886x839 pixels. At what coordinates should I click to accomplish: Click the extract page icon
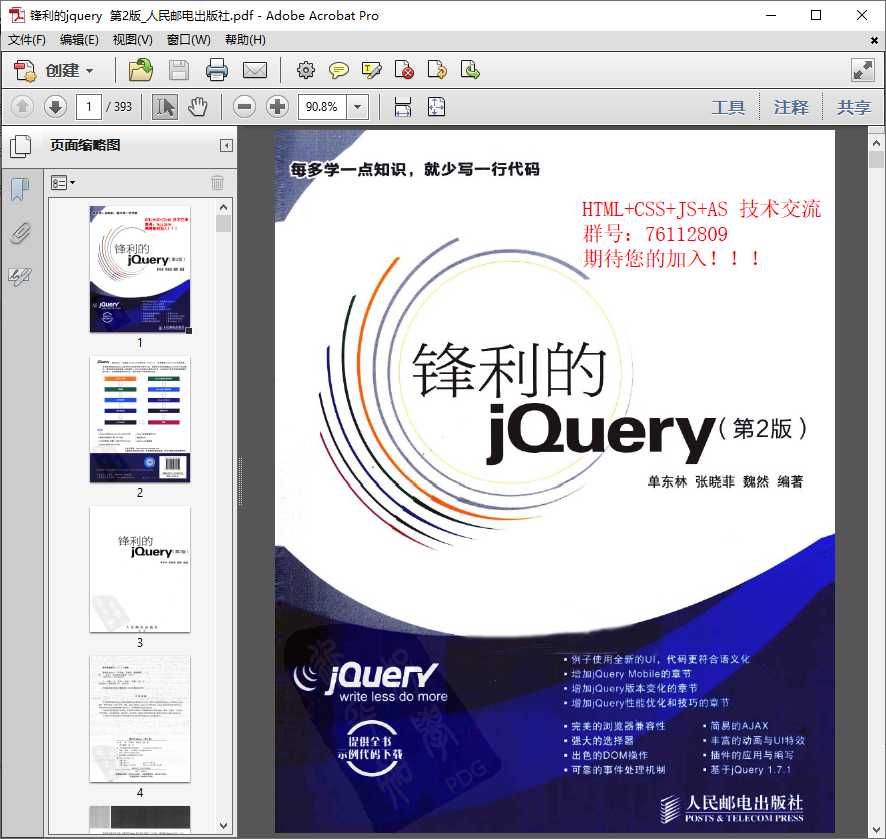click(470, 71)
